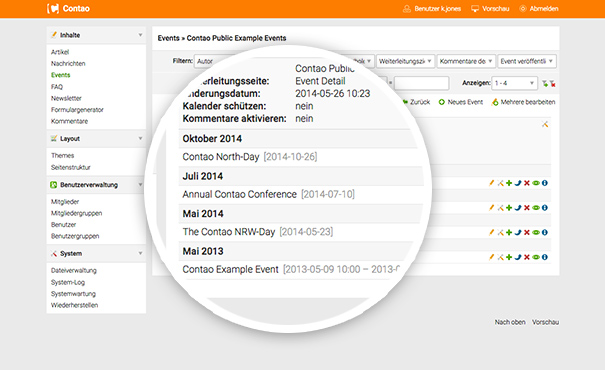Open Newsletter in the sidebar
605x370 pixels.
[66, 98]
